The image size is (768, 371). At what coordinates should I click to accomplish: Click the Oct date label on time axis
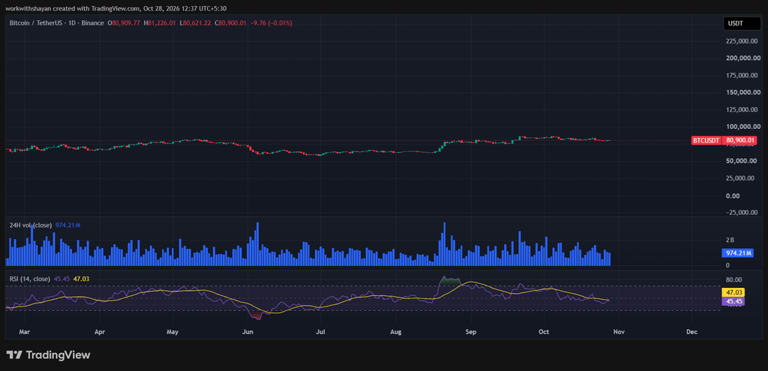pos(544,332)
